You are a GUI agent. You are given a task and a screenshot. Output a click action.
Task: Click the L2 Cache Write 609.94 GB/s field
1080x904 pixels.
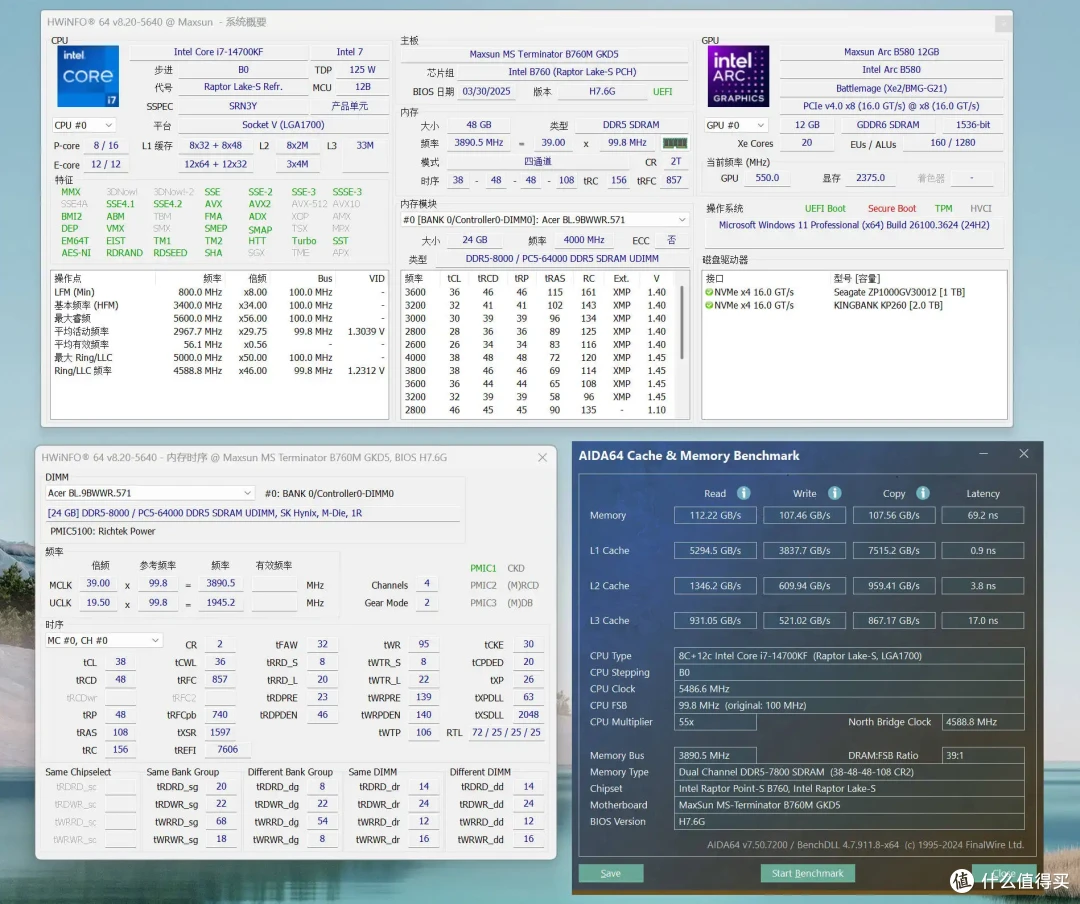pos(804,586)
